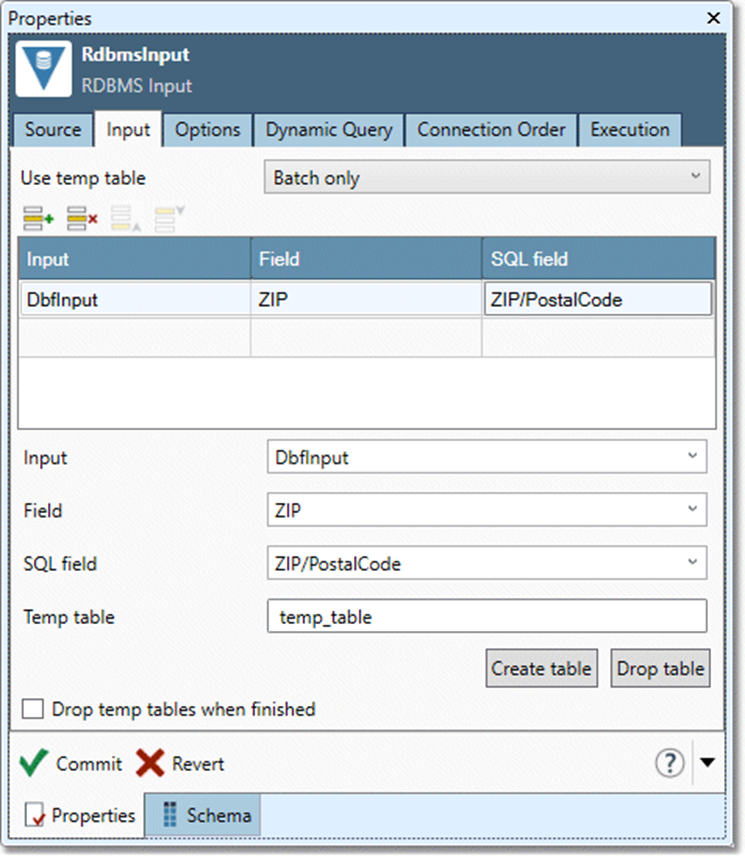Click the delete row icon
745x858 pixels.
pyautogui.click(x=82, y=217)
